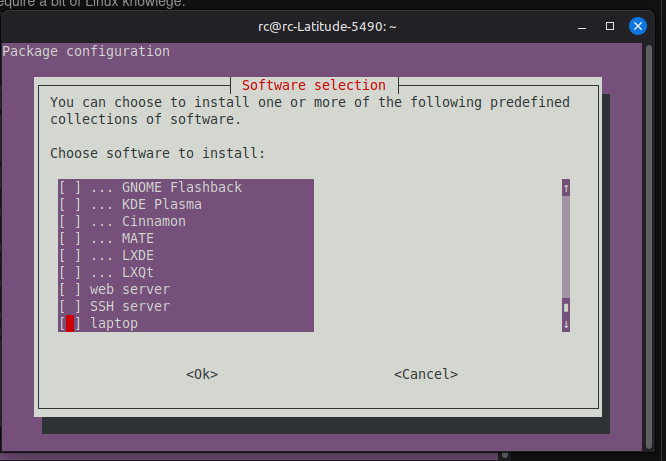
Task: Click the software list scrollbar thumb
Action: [566, 307]
